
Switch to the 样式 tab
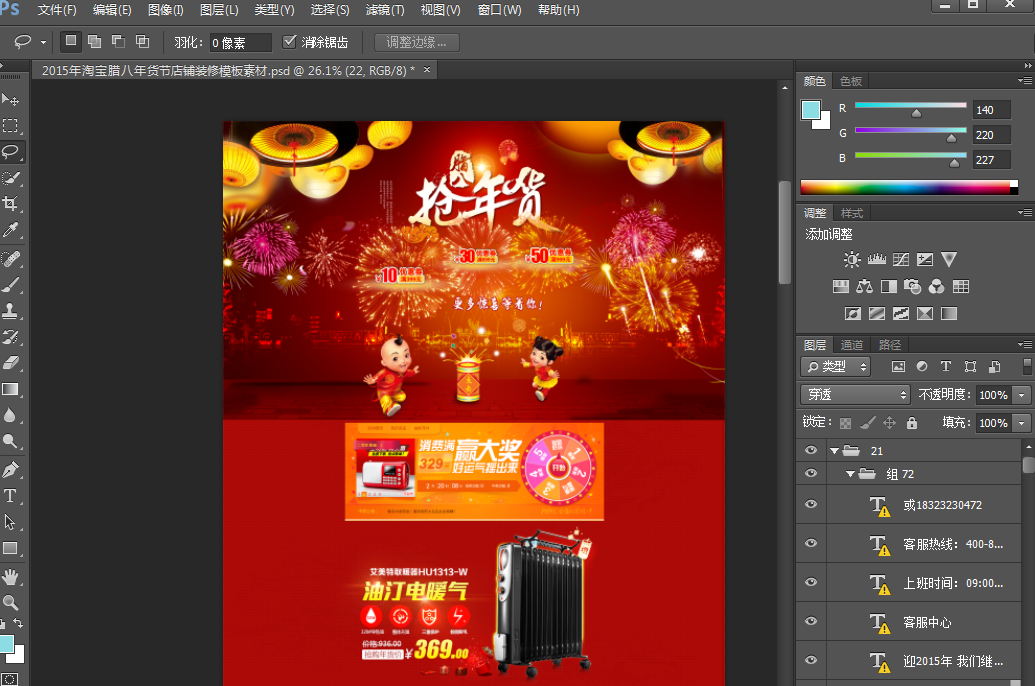point(851,213)
